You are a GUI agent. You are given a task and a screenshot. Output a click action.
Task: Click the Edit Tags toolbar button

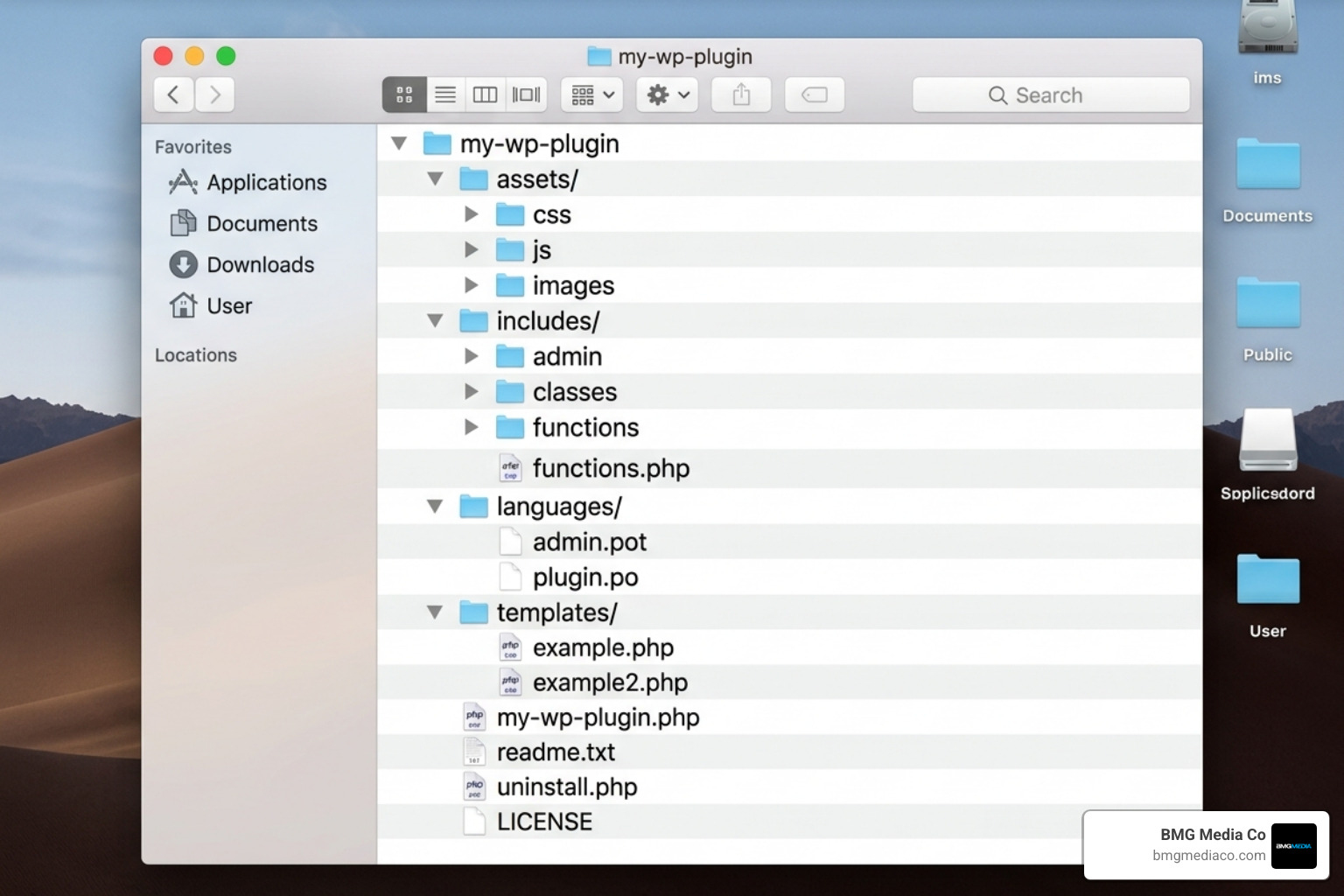click(815, 94)
